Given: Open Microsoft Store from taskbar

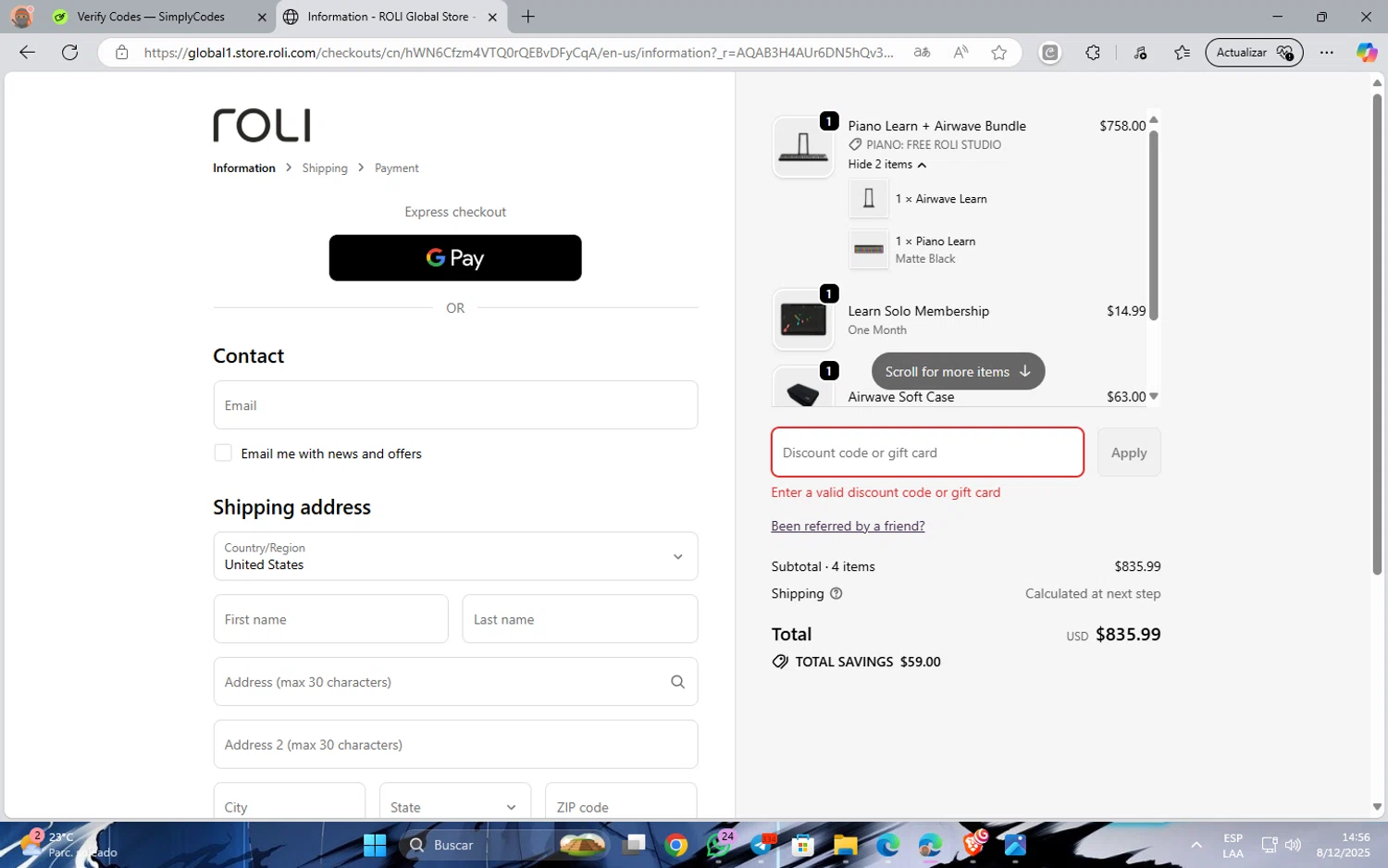Looking at the screenshot, I should click(x=803, y=845).
